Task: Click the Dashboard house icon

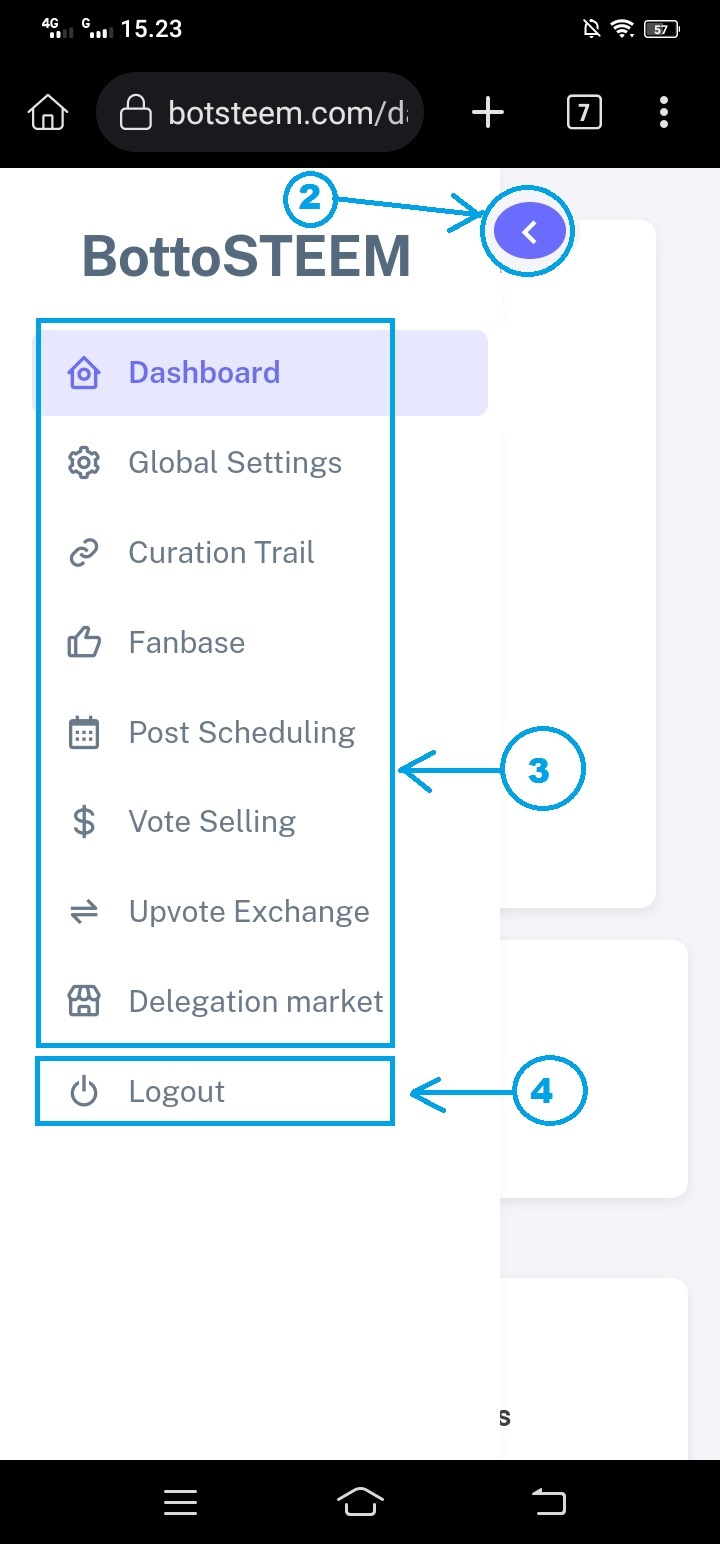Action: pos(84,373)
